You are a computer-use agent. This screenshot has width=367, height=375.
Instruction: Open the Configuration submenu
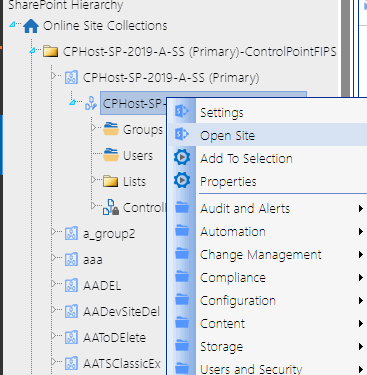pyautogui.click(x=267, y=301)
